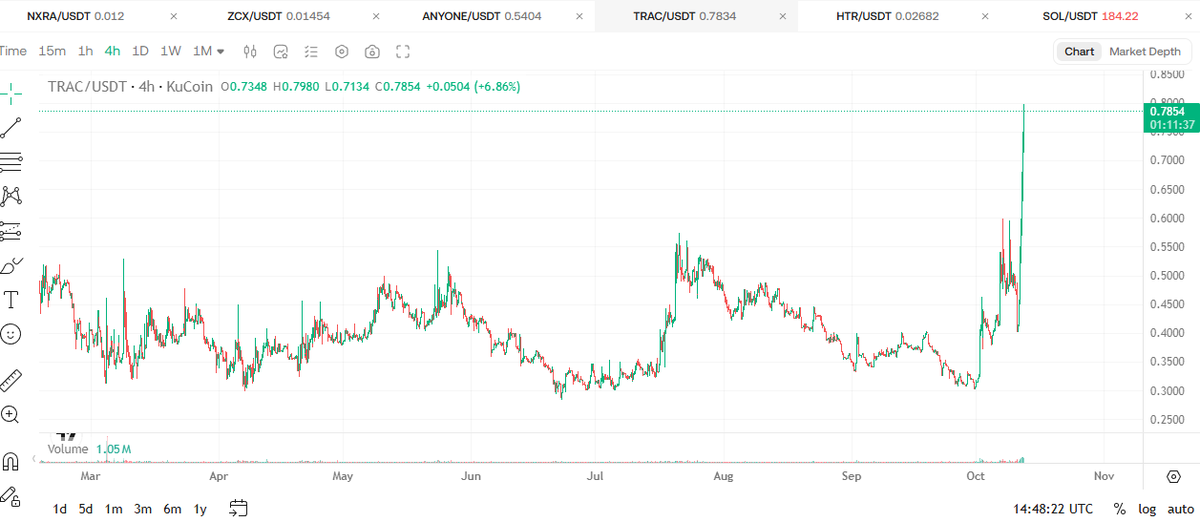Select the Chart view tab
This screenshot has height=522, width=1200.
(x=1079, y=51)
